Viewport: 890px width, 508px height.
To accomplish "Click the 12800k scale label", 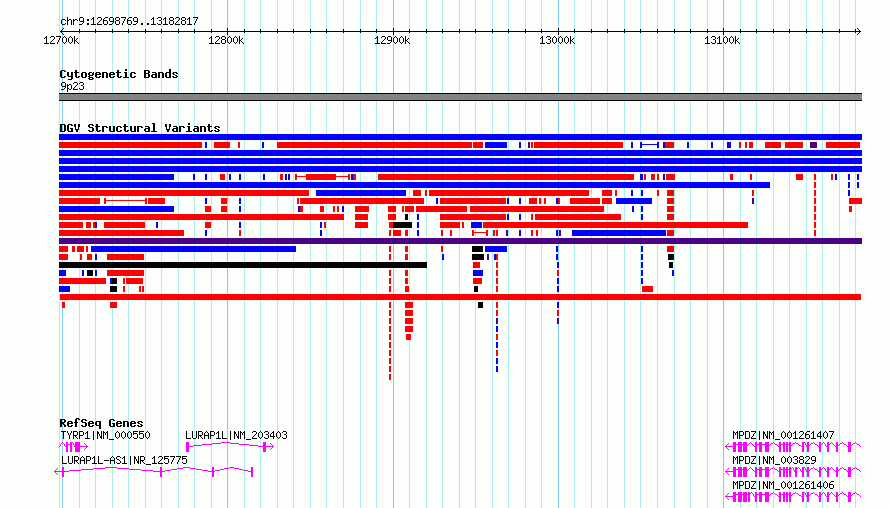I will (226, 40).
